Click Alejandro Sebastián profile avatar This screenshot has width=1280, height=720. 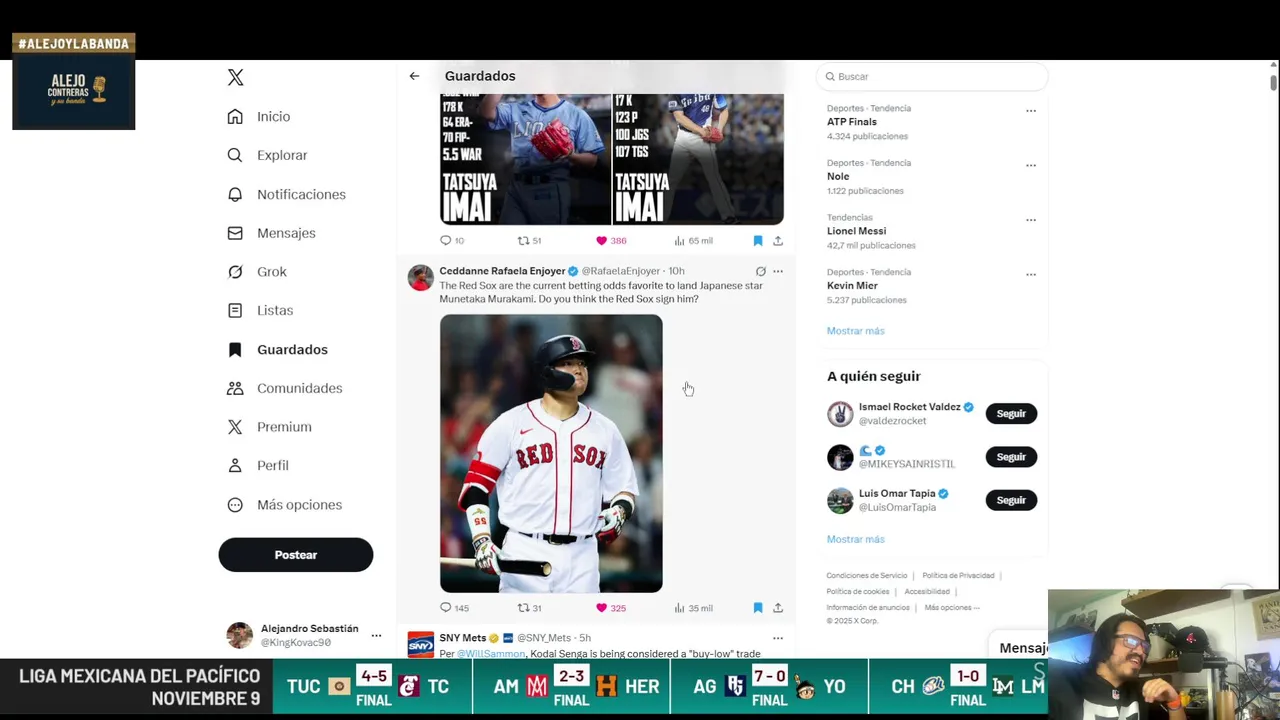tap(240, 635)
